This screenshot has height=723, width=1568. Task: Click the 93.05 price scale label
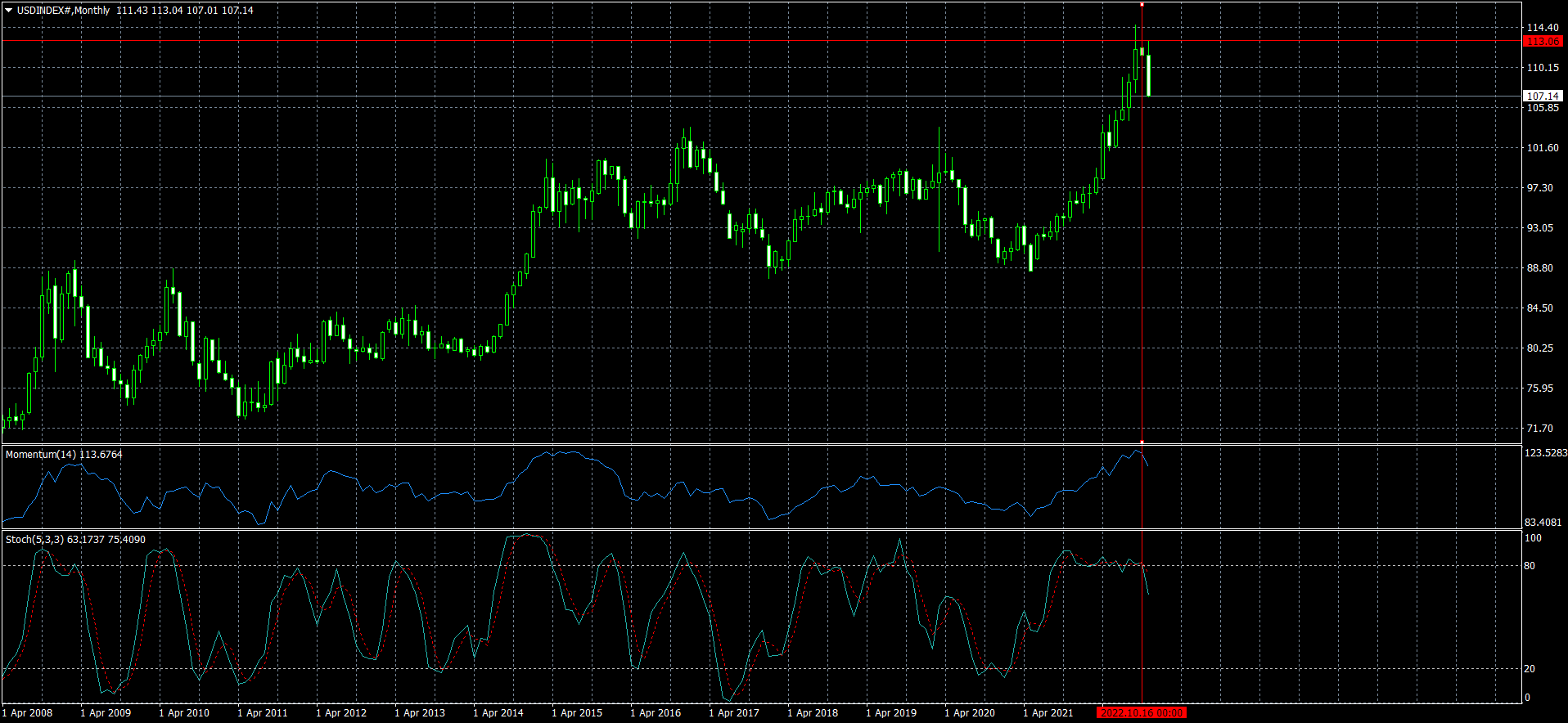click(x=1539, y=228)
